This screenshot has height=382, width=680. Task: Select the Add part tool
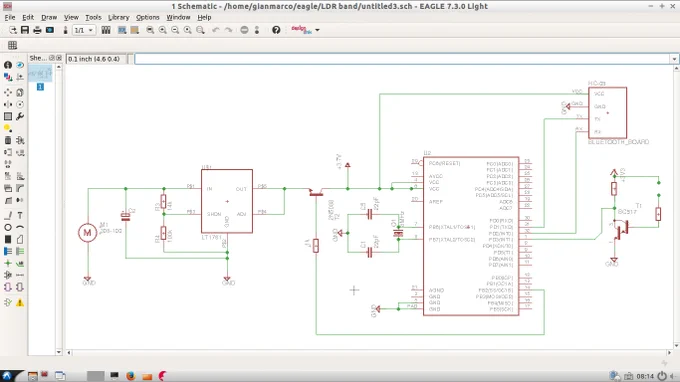tap(20, 140)
